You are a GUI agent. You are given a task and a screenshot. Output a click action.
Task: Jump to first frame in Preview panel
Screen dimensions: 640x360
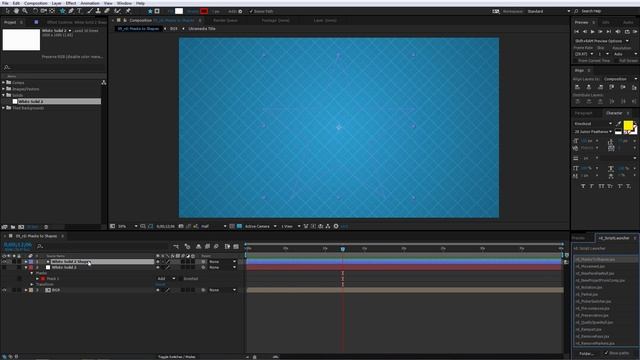(x=577, y=31)
